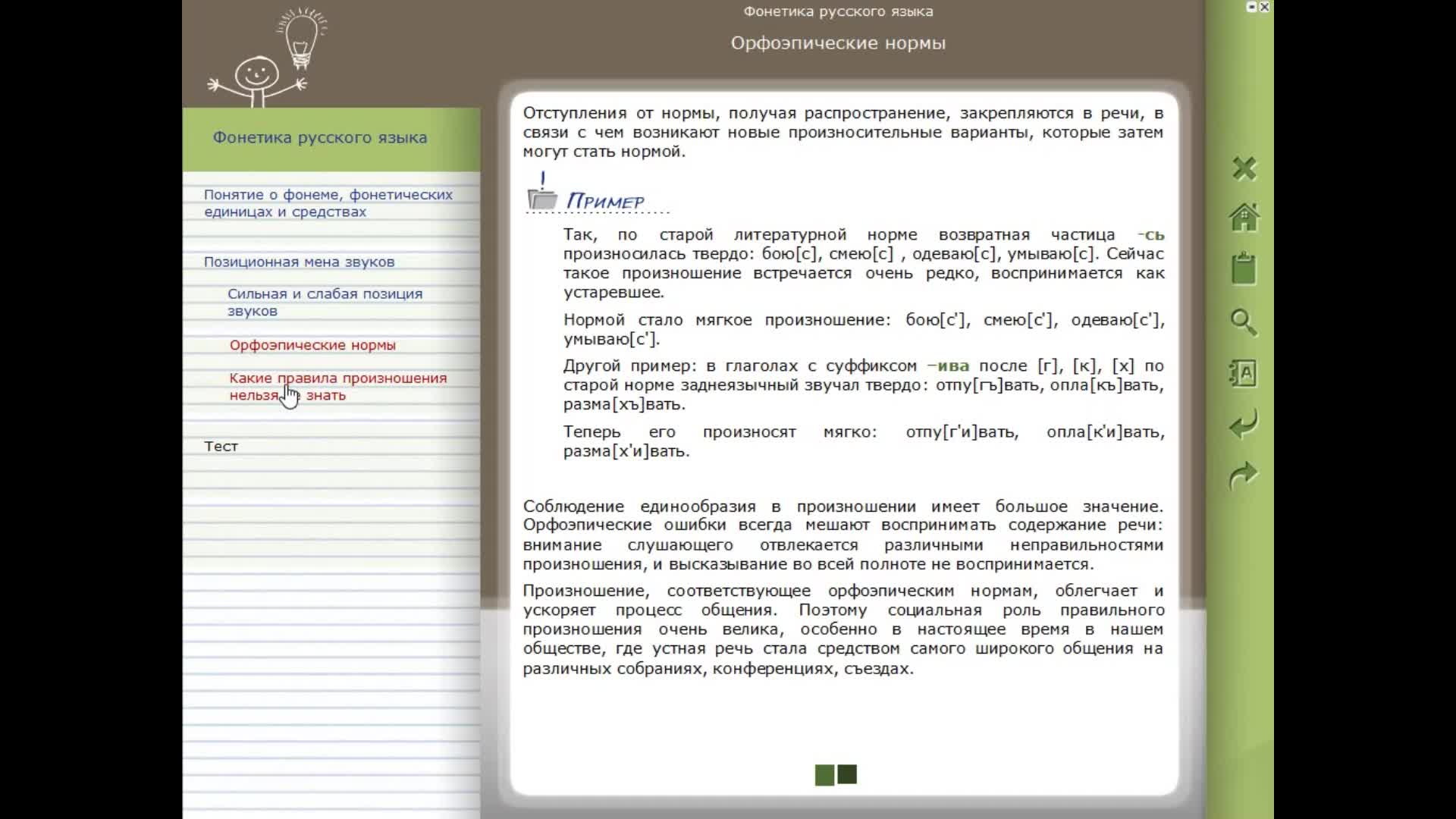Open section Понятие о фонеме, фонетических единицах
The width and height of the screenshot is (1456, 819).
pos(328,203)
